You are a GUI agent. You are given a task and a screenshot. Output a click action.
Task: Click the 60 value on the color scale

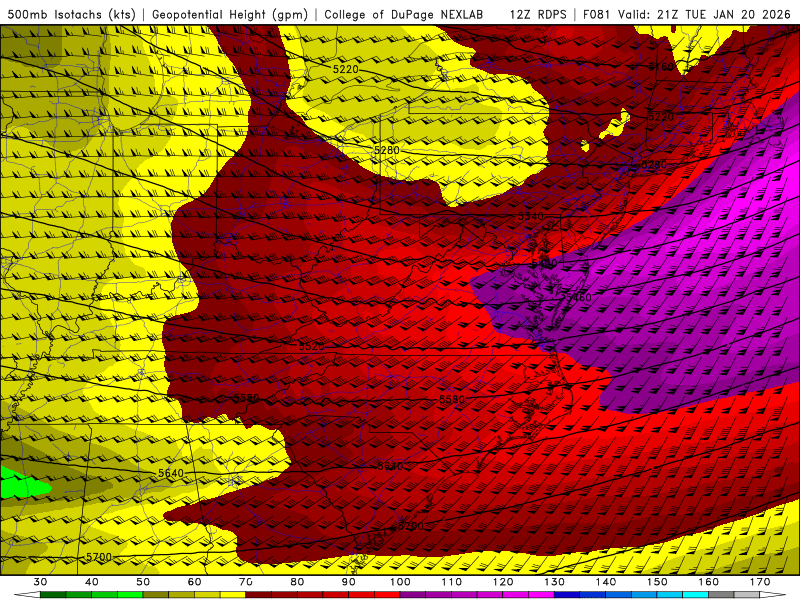[194, 582]
